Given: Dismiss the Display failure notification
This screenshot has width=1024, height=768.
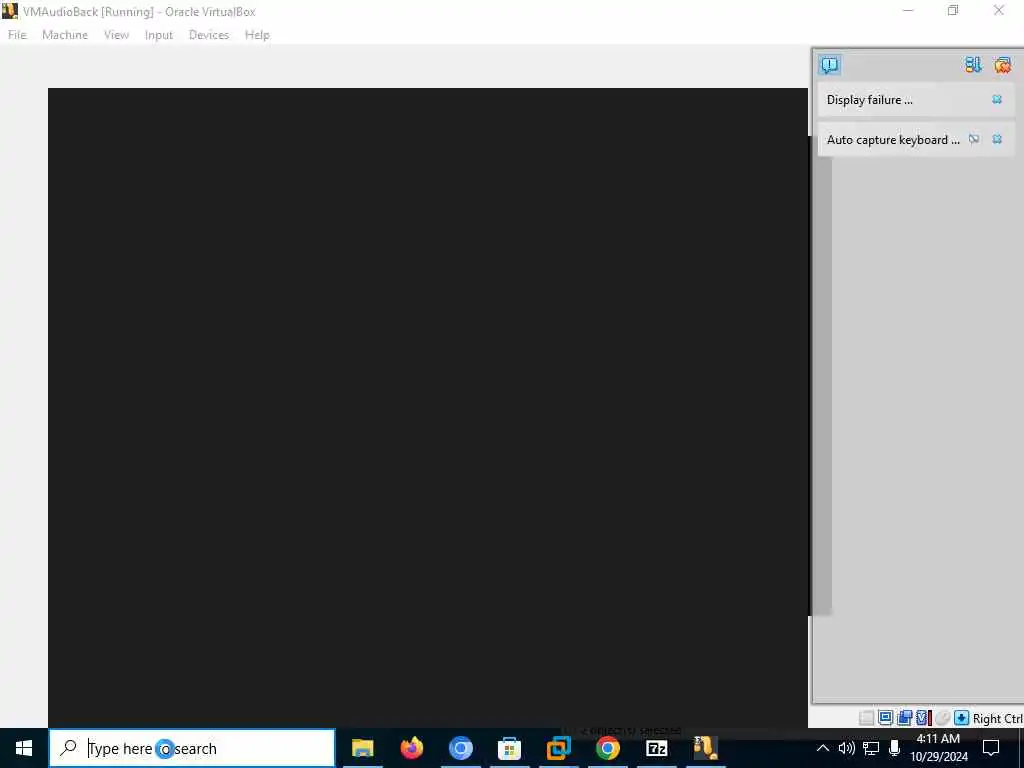Looking at the screenshot, I should 997,99.
